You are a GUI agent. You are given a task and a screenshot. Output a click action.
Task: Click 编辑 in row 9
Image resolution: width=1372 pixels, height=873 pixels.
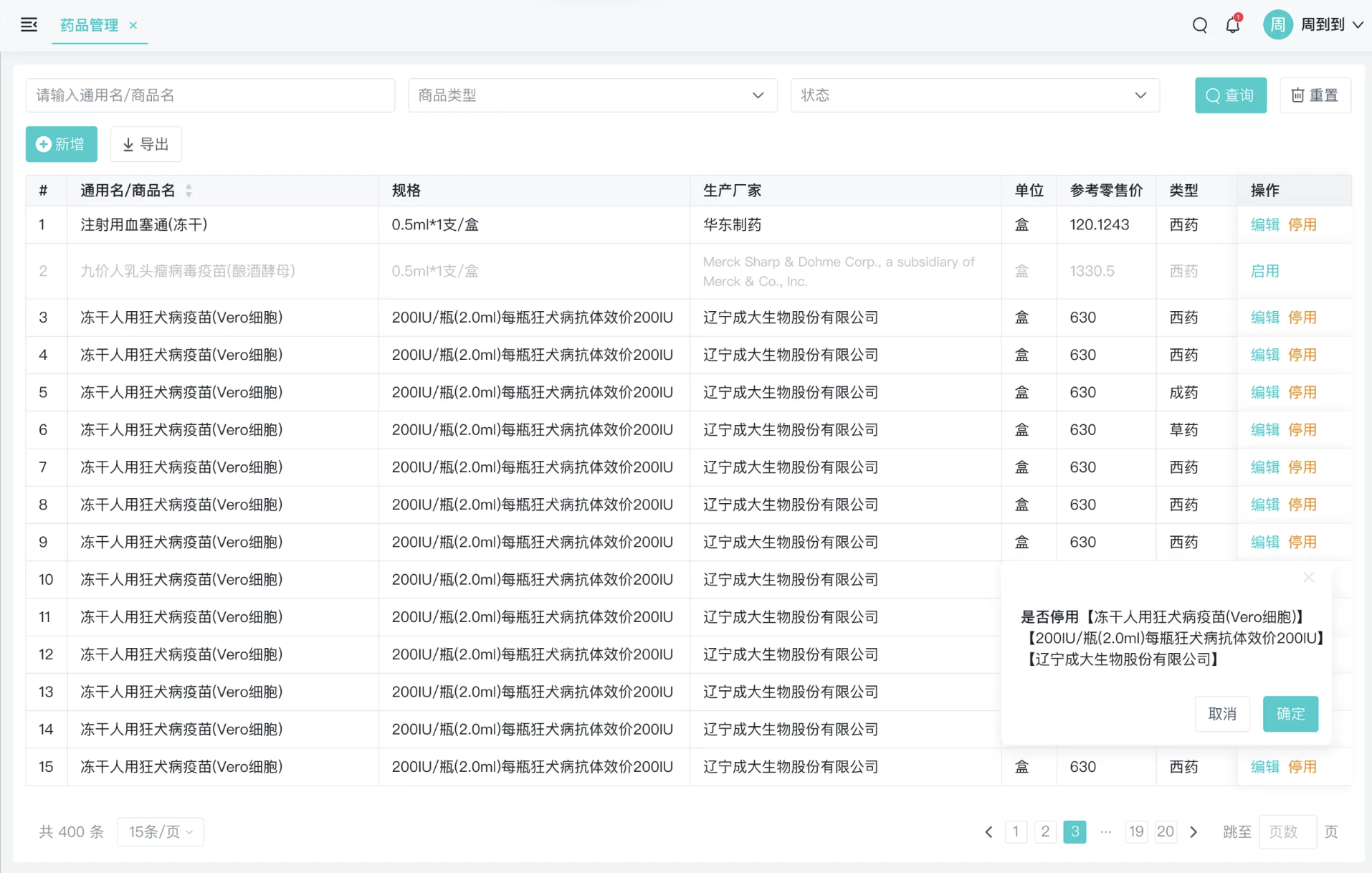1264,542
